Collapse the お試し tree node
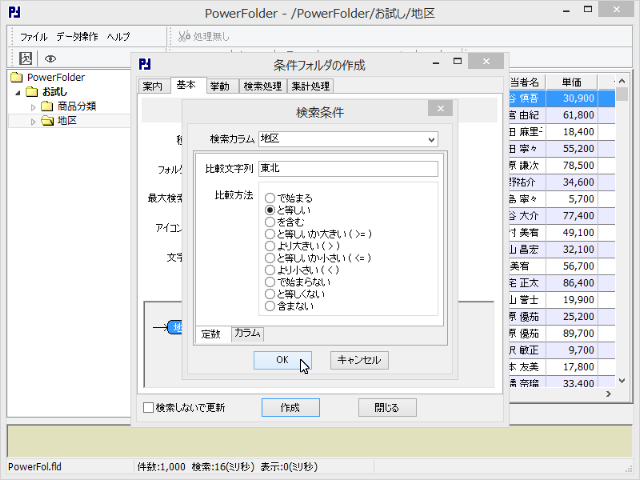The width and height of the screenshot is (640, 480). (x=18, y=93)
